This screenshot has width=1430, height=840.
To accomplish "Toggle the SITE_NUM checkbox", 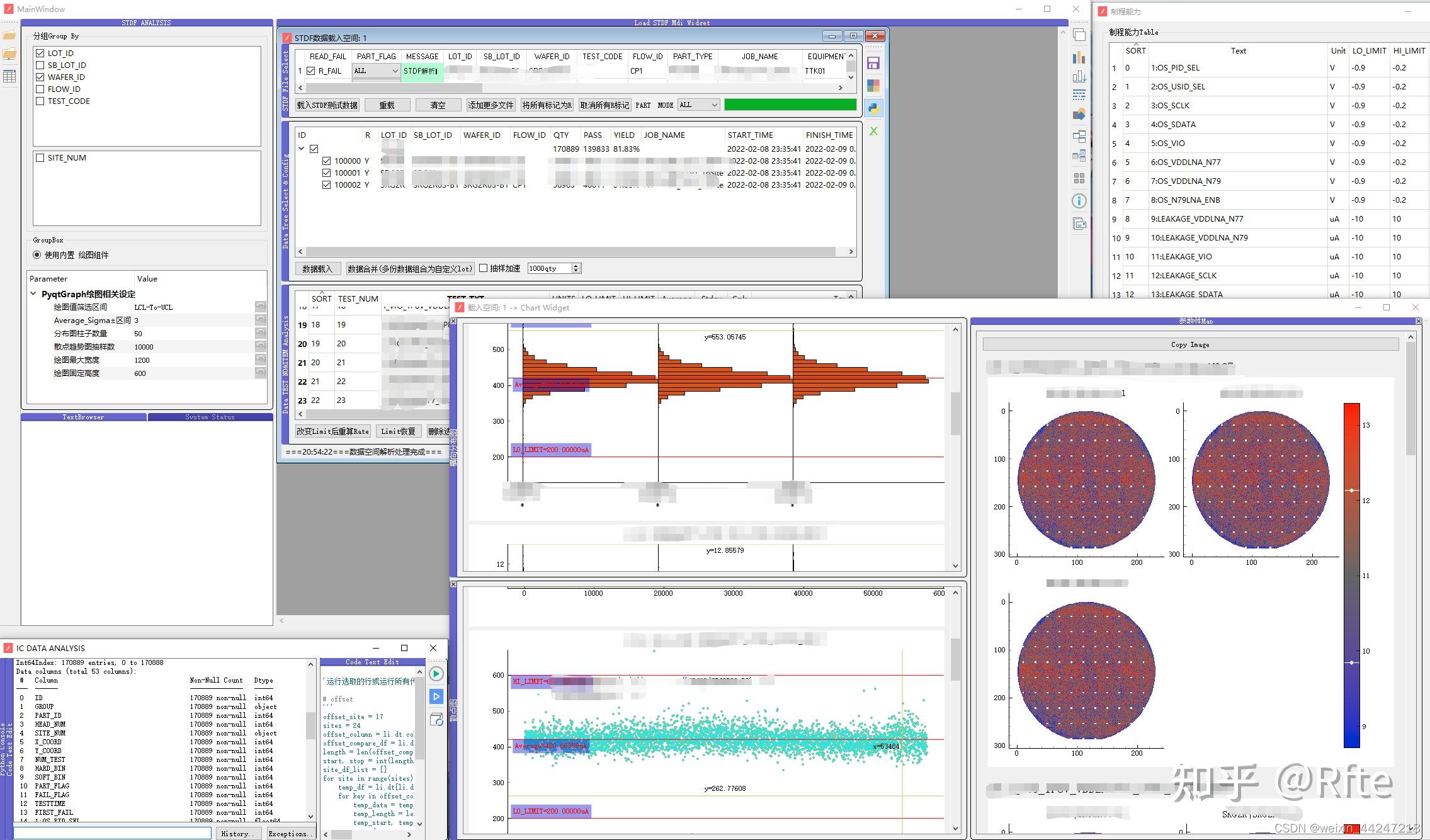I will coord(40,157).
